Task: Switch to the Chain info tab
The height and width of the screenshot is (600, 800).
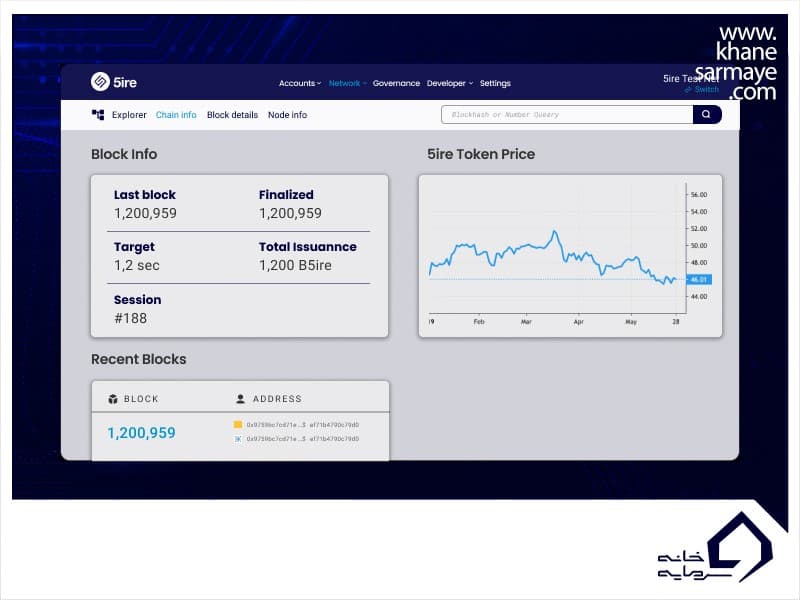Action: point(176,115)
